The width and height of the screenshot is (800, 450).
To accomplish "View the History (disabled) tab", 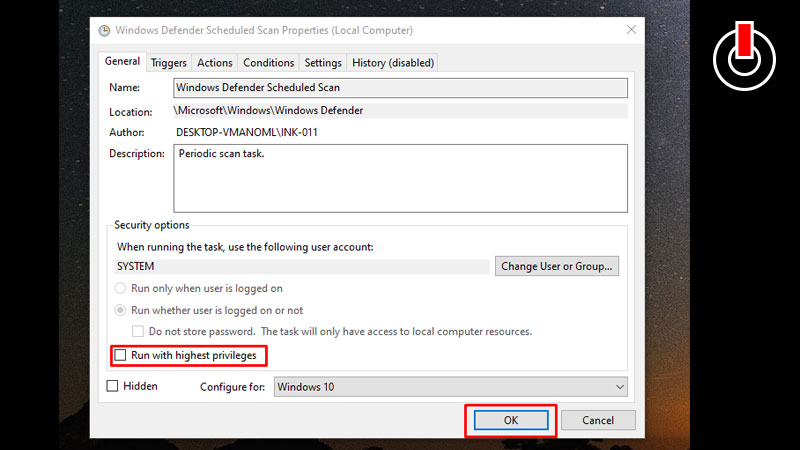I will [x=393, y=63].
